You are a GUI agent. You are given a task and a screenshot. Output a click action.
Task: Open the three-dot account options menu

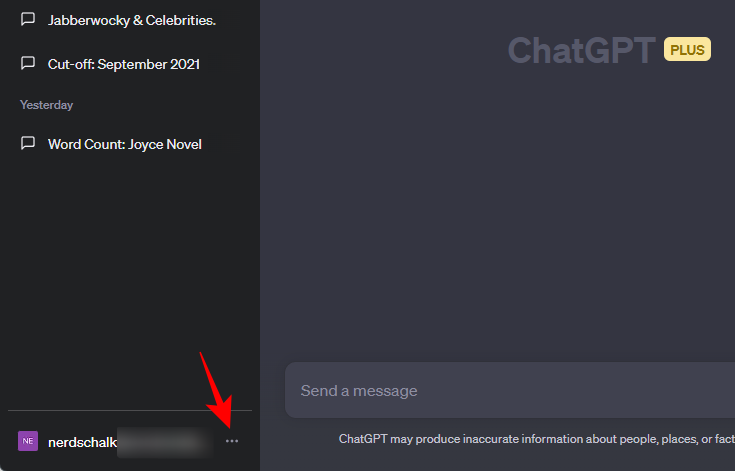point(232,441)
